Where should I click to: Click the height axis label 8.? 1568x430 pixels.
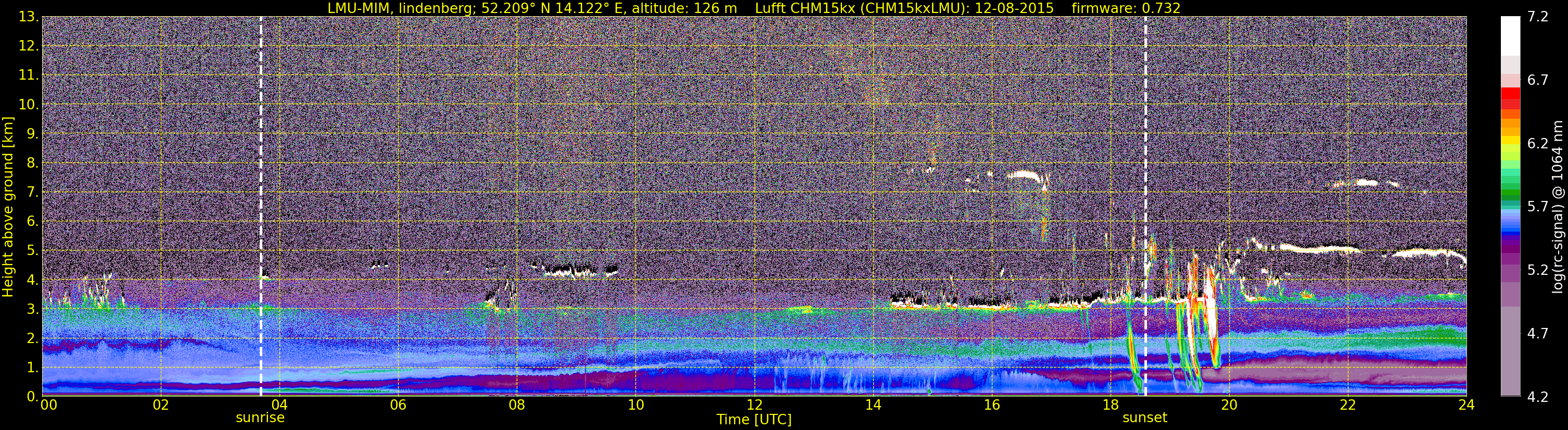[x=32, y=162]
